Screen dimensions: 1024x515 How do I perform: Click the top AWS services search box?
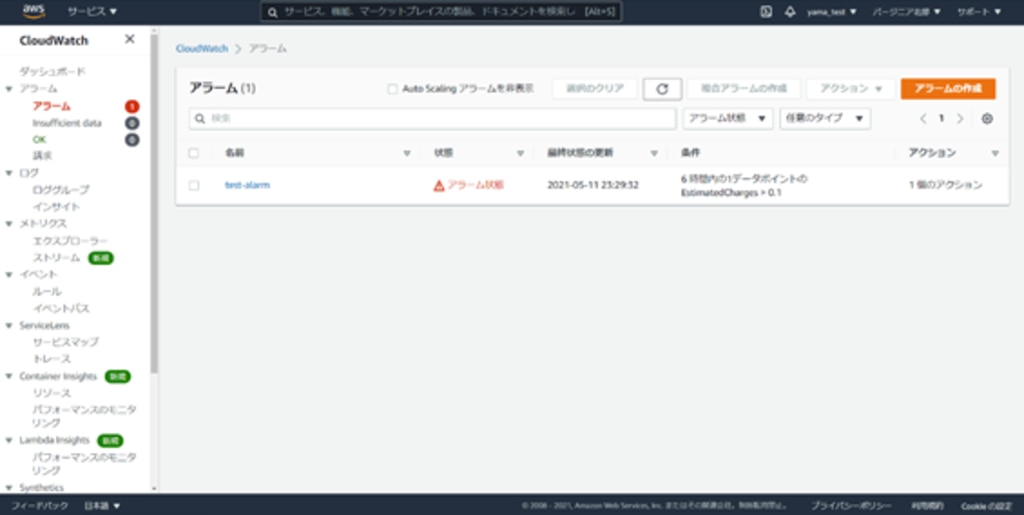point(441,12)
